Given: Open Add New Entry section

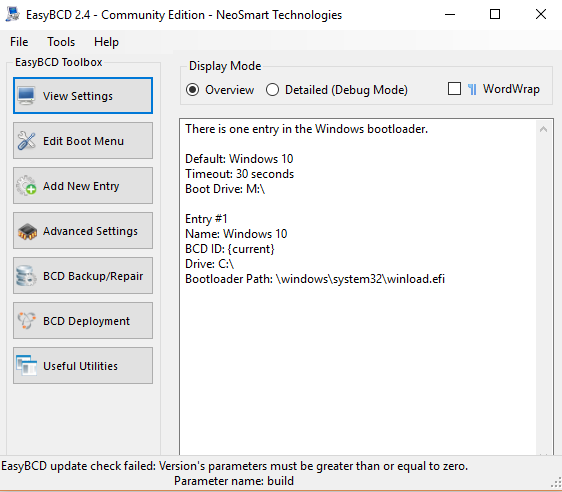Looking at the screenshot, I should 83,186.
